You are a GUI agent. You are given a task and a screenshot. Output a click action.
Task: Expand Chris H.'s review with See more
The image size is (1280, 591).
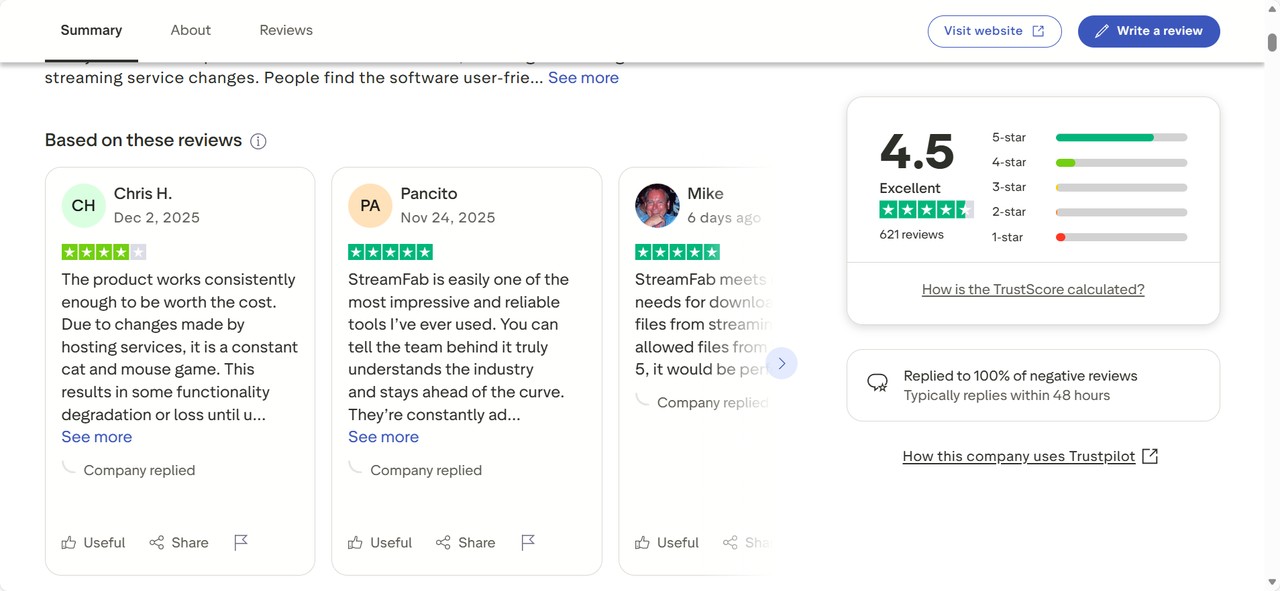pos(97,437)
